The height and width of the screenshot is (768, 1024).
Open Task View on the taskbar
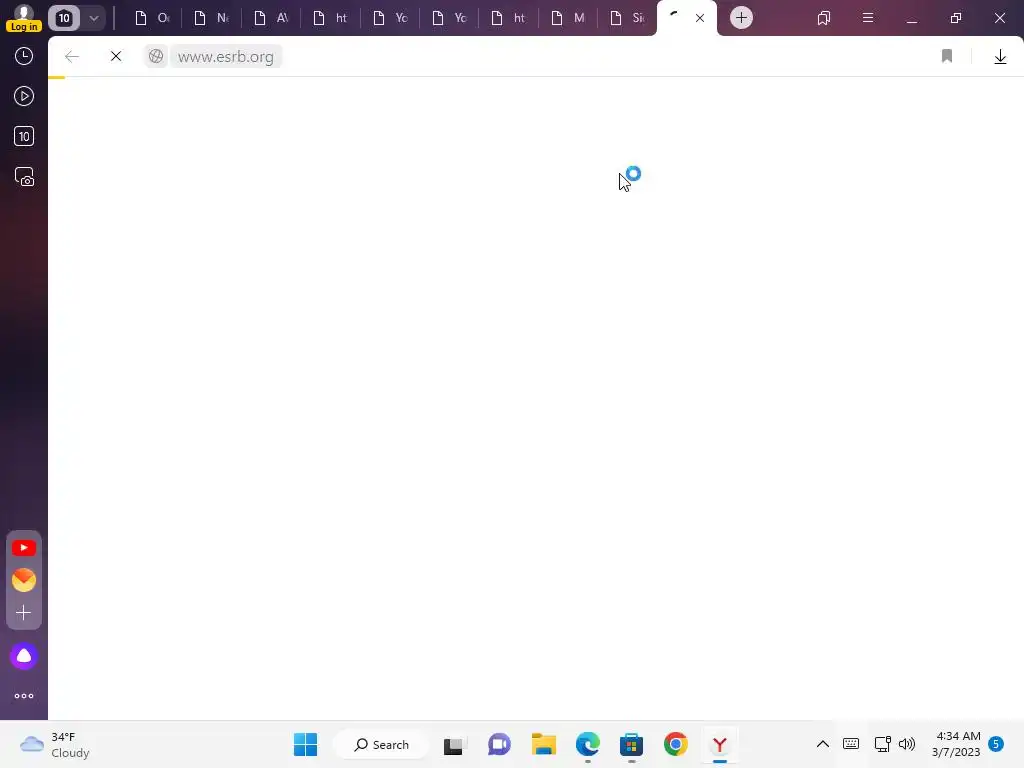455,745
